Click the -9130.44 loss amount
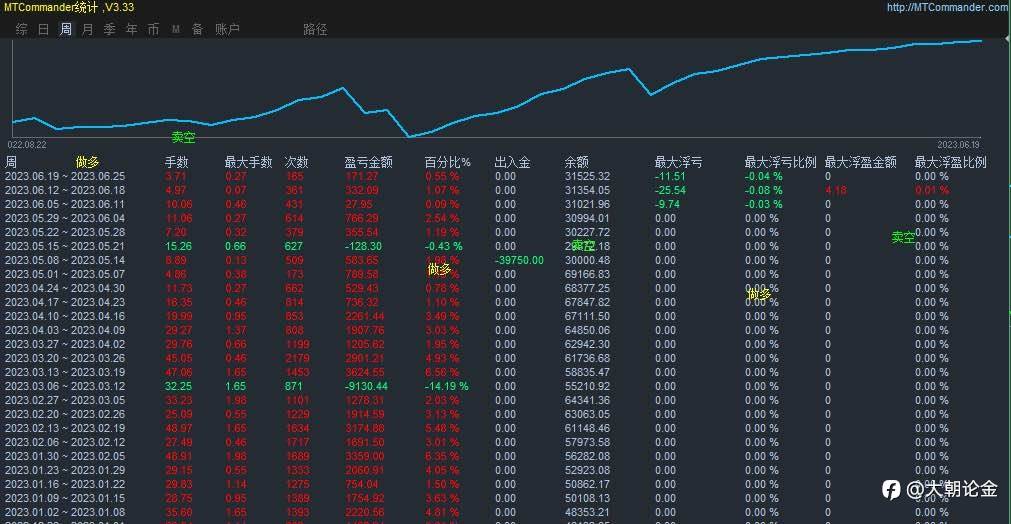 tap(366, 386)
